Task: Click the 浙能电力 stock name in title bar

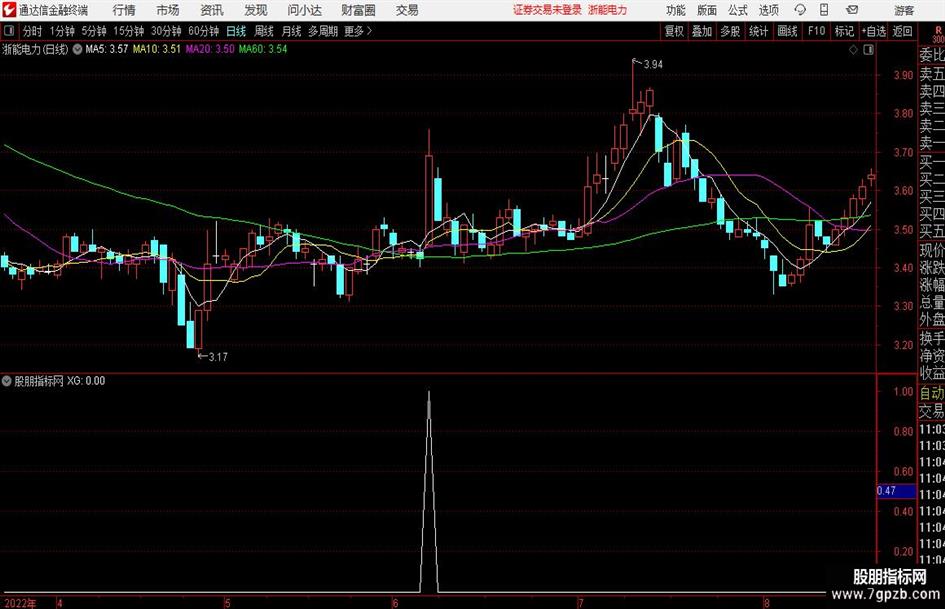Action: point(608,10)
